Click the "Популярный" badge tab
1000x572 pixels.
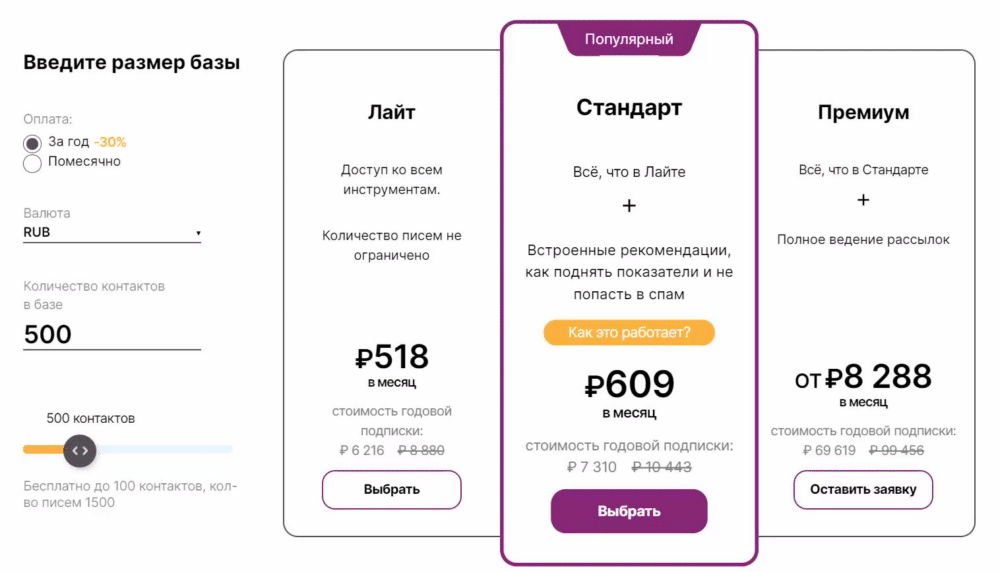[629, 39]
